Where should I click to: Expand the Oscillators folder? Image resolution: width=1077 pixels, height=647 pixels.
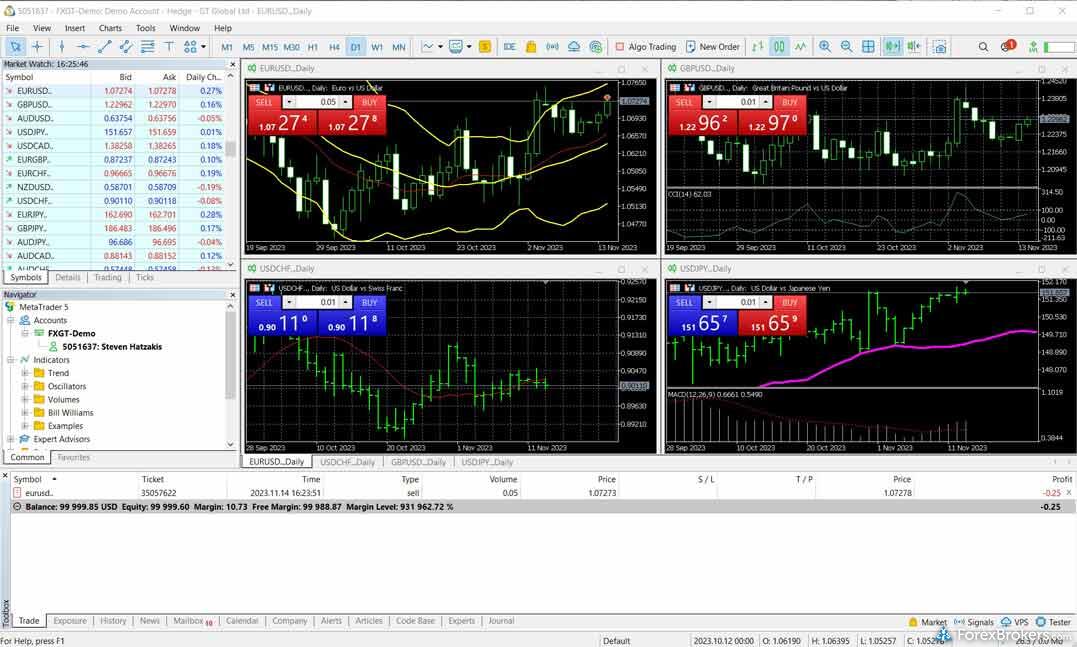(25, 386)
